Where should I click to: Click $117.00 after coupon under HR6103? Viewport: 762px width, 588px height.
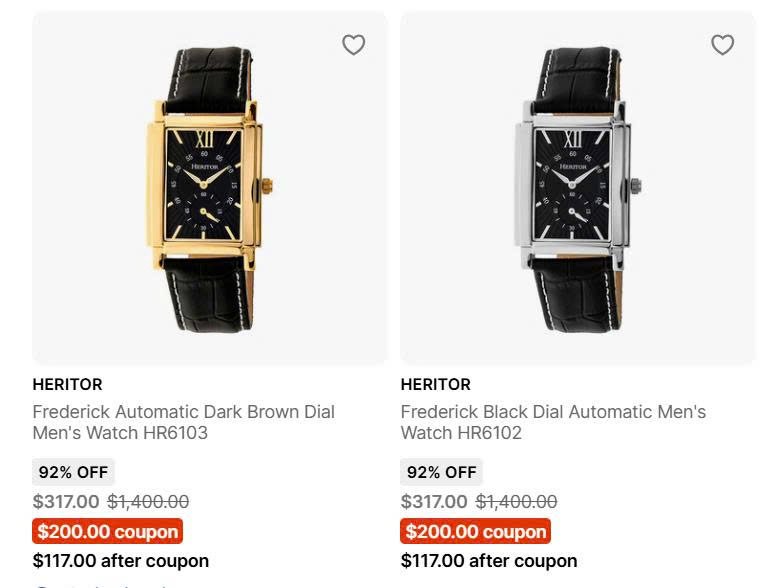pyautogui.click(x=121, y=560)
